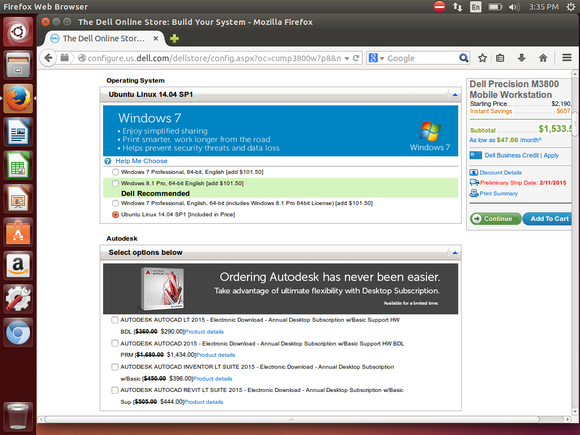Open the downloads arrow in toolbar
The image size is (580, 435).
click(522, 58)
